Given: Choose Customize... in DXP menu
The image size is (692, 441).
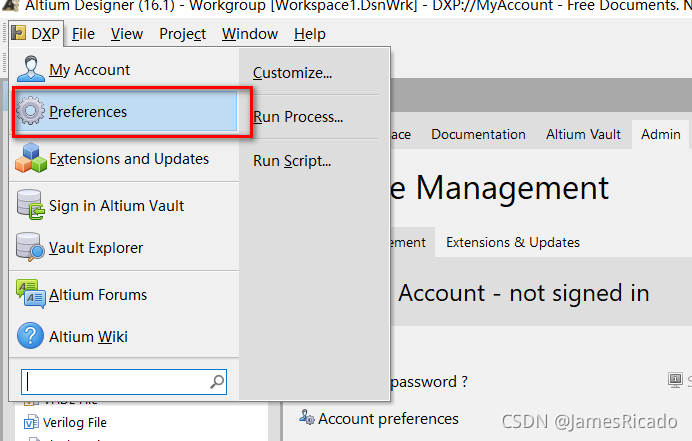Looking at the screenshot, I should click(x=292, y=73).
